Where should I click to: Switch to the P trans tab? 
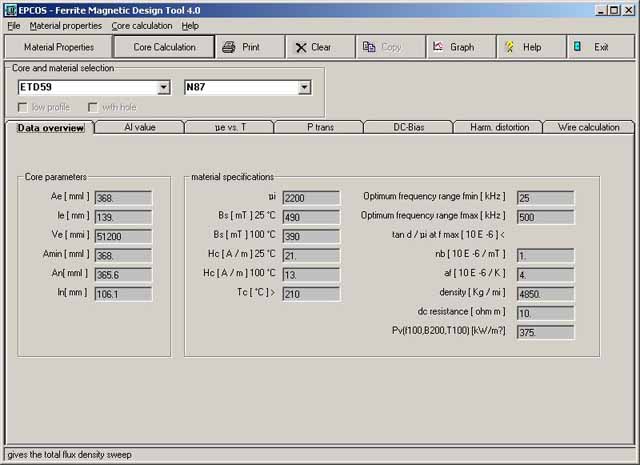pos(320,127)
